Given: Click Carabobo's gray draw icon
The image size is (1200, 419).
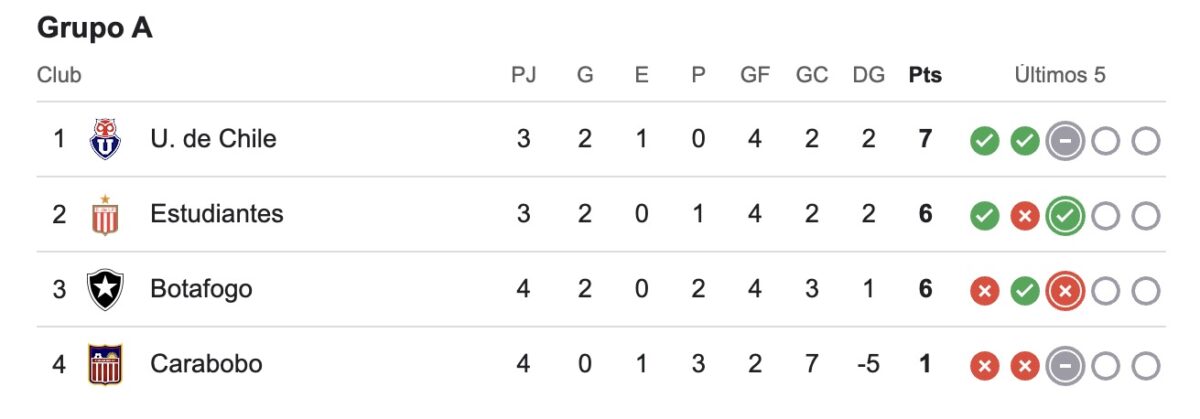Looking at the screenshot, I should [1065, 366].
